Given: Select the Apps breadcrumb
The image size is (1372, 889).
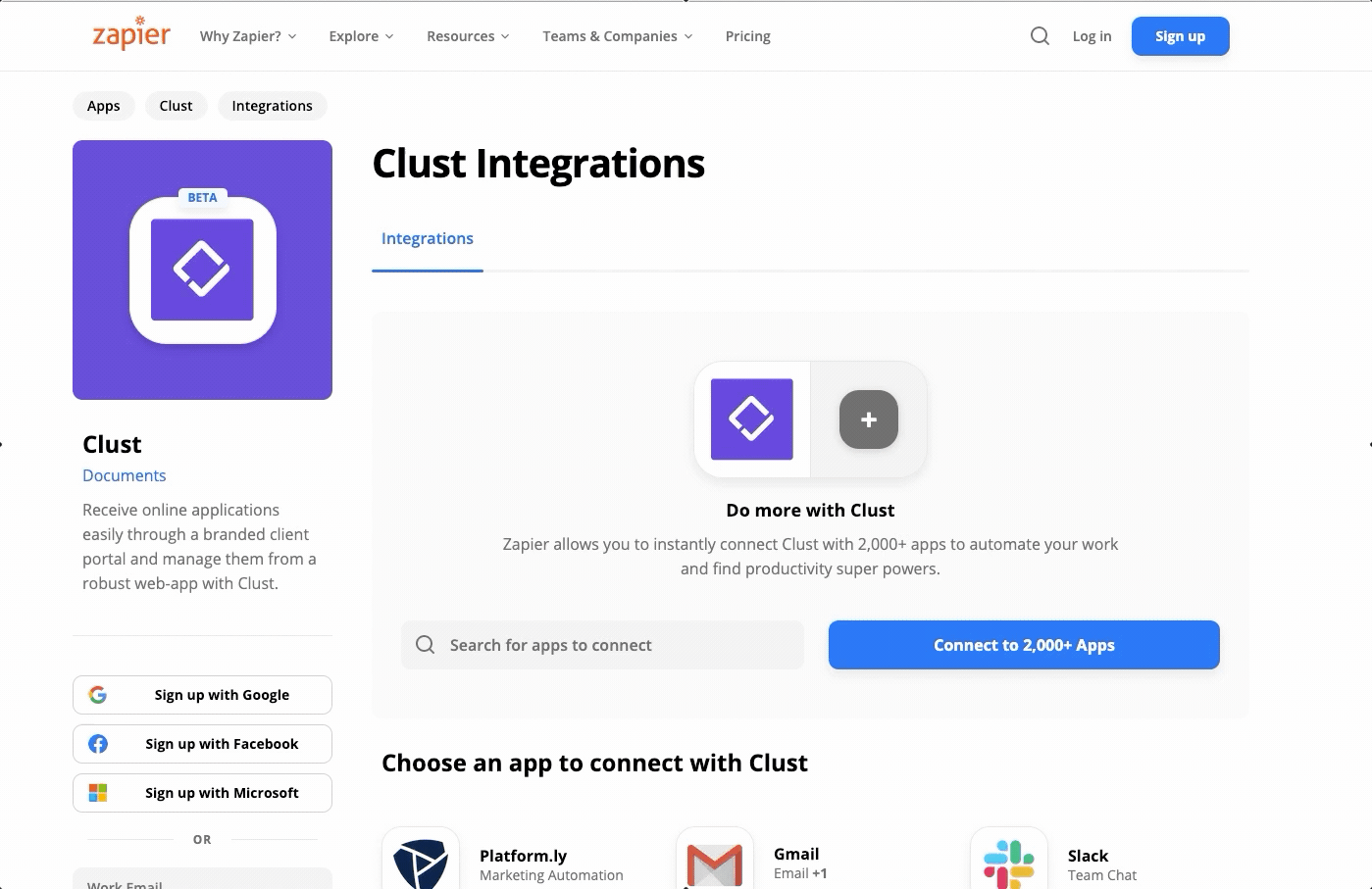Looking at the screenshot, I should click(x=104, y=106).
